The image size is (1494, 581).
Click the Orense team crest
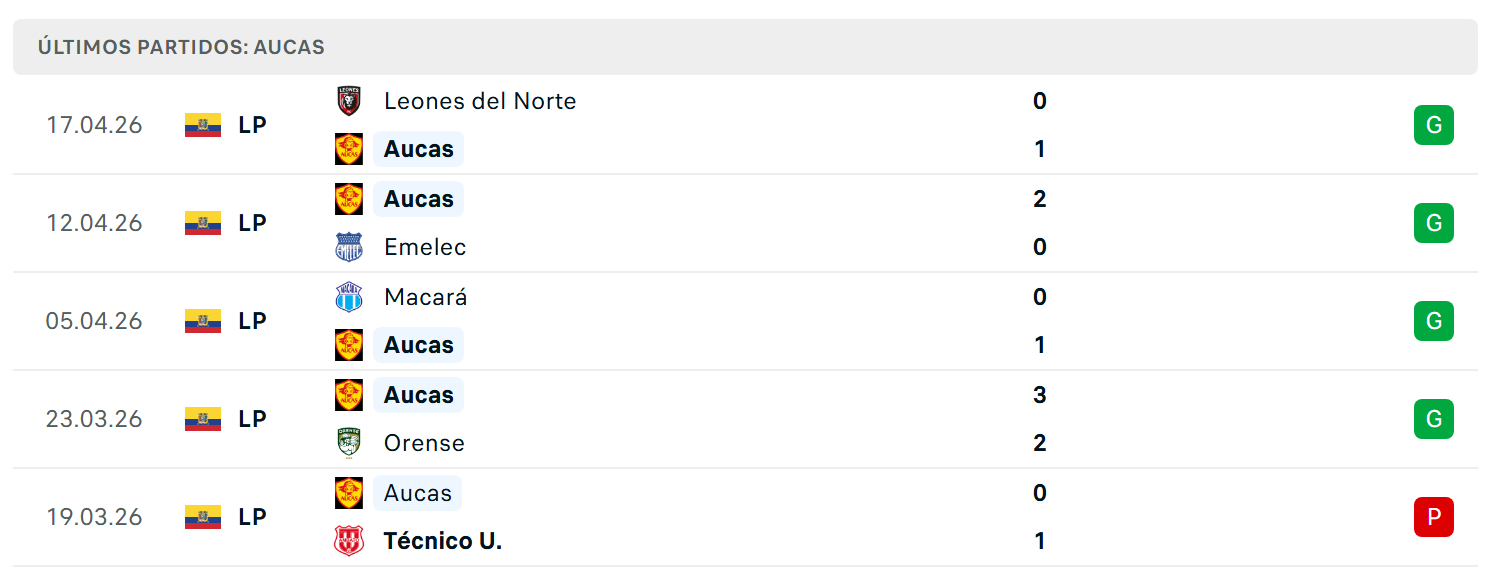tap(348, 443)
